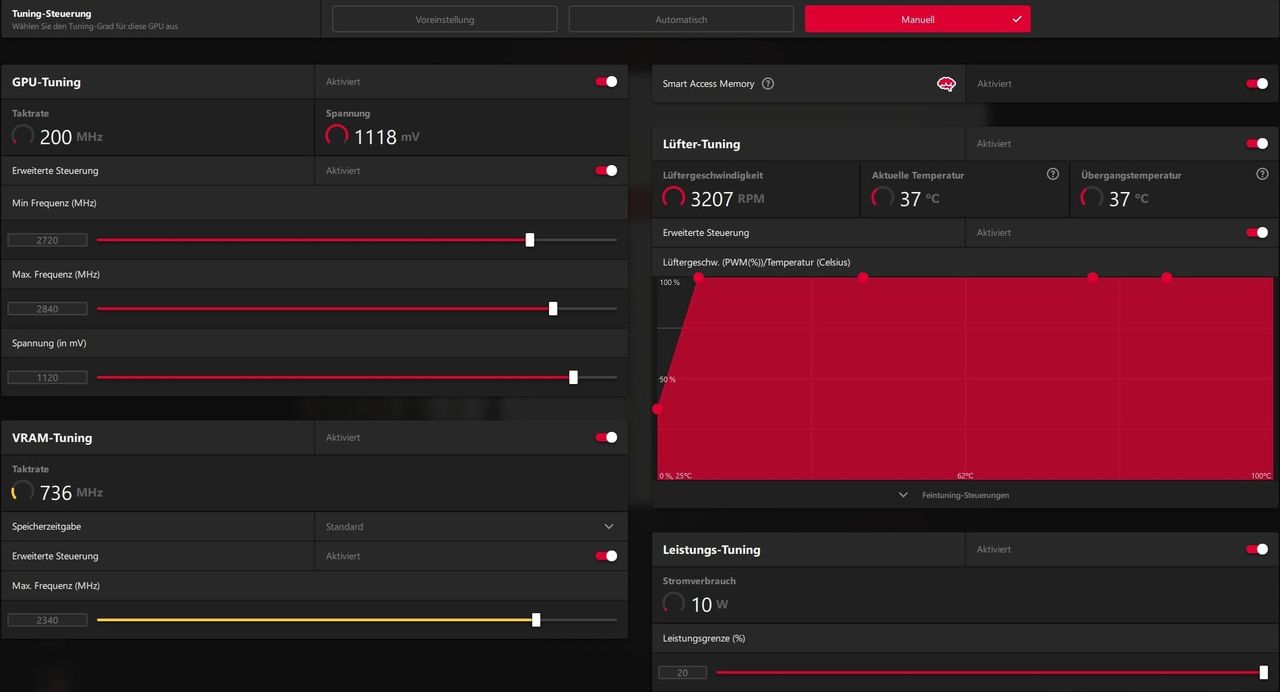Click the Min Frequenz 2720 input field
The image size is (1280, 692).
47,240
